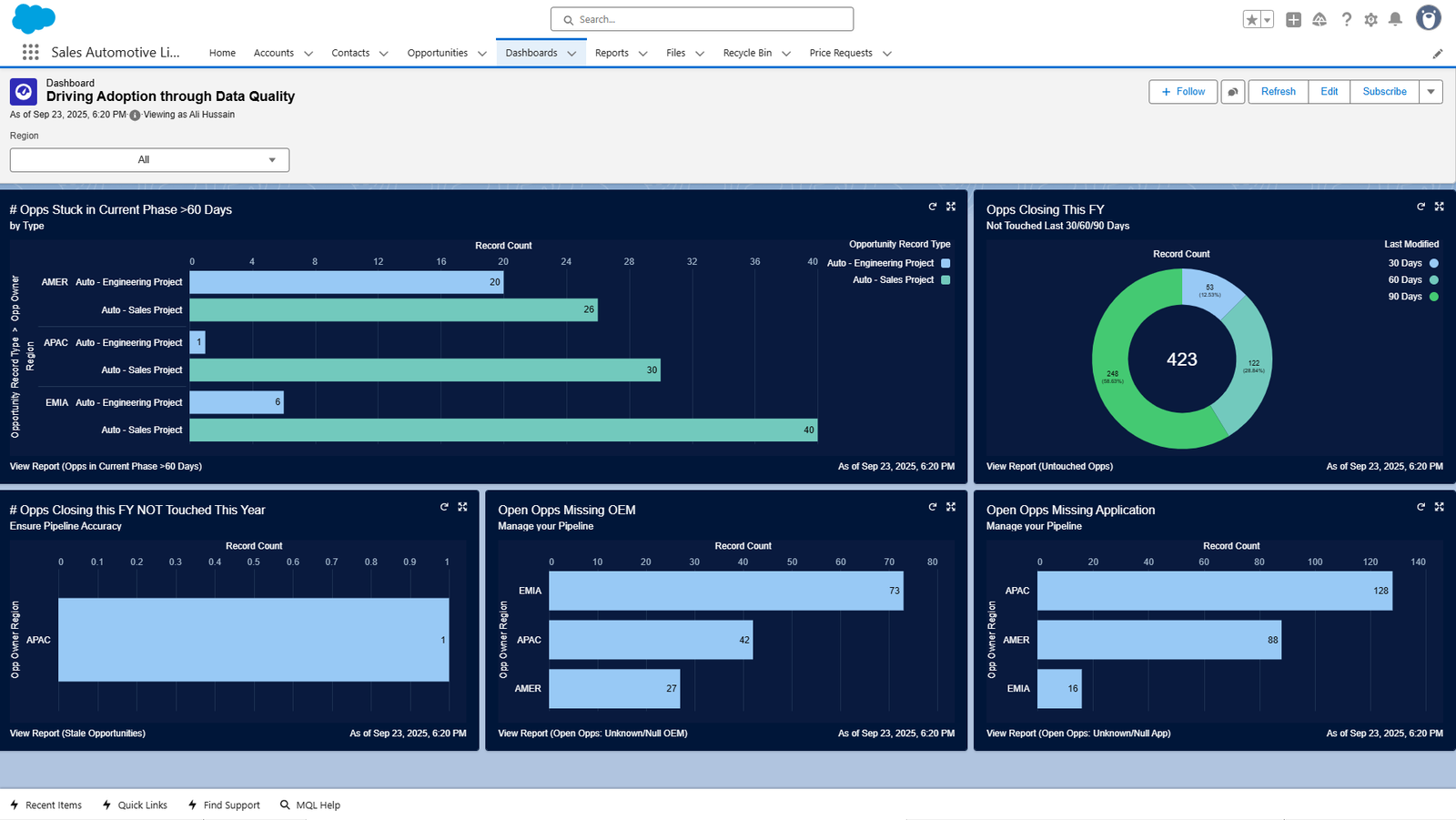
Task: Open the Price Requests tab
Action: pos(840,53)
